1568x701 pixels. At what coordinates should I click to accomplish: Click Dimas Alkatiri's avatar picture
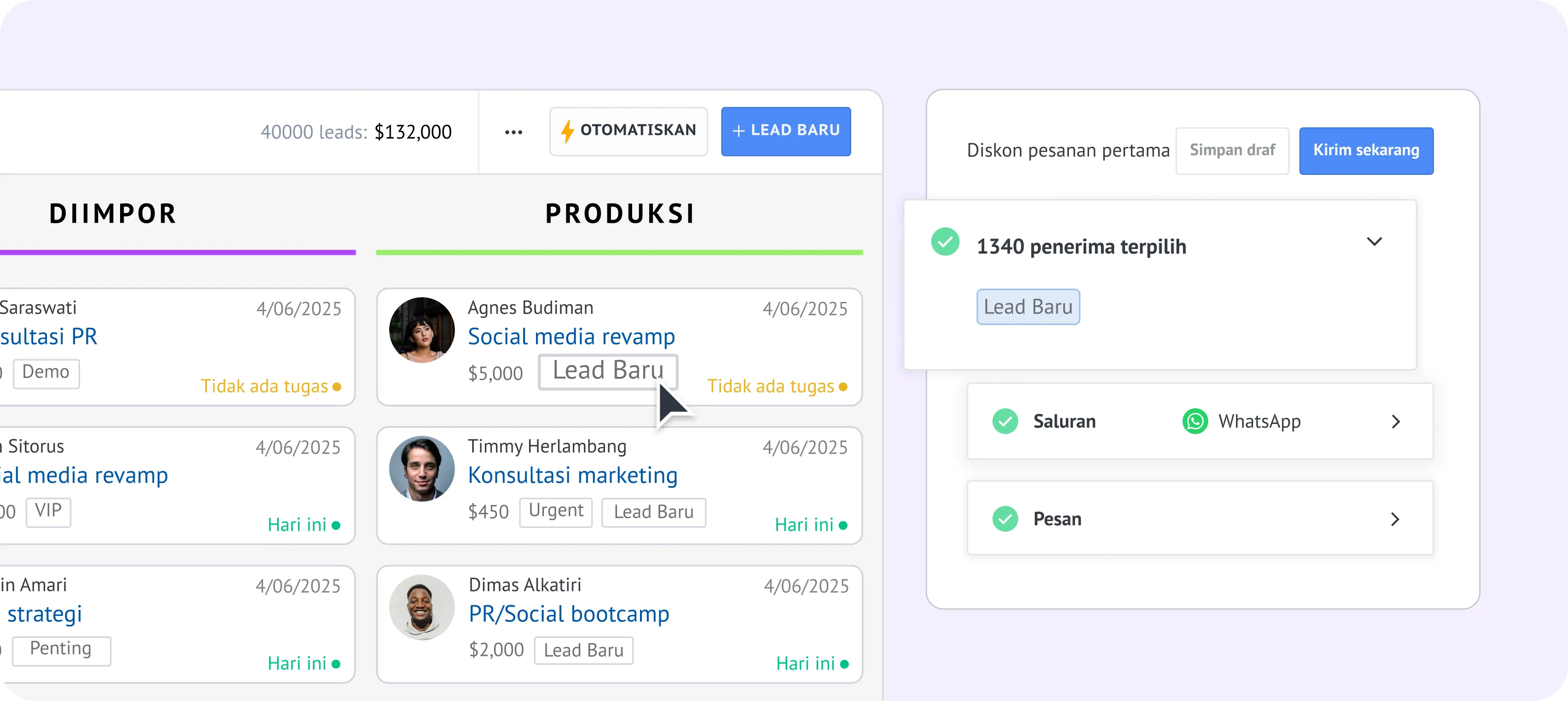pos(422,607)
